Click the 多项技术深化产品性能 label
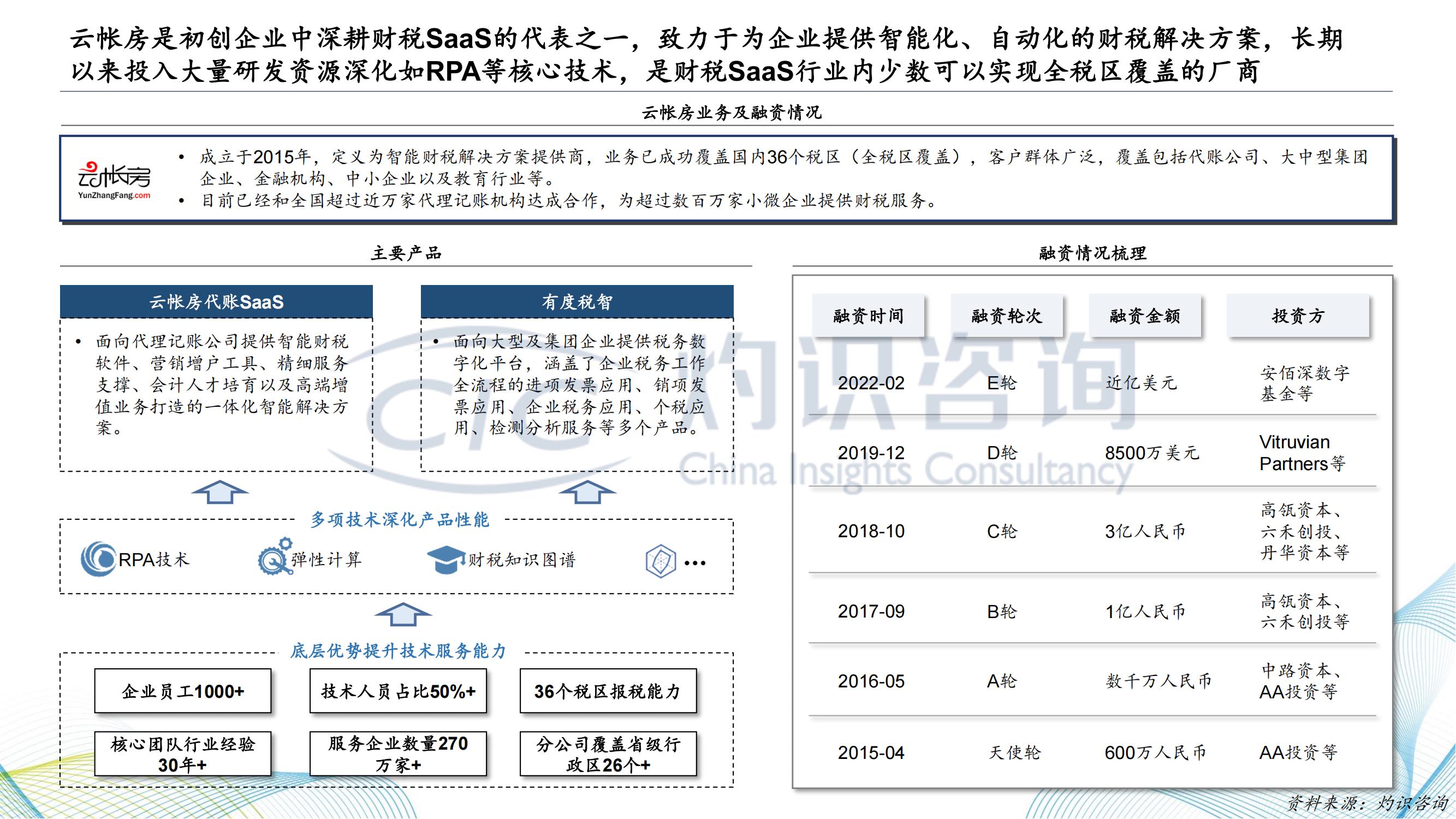This screenshot has width=1456, height=819. [400, 519]
